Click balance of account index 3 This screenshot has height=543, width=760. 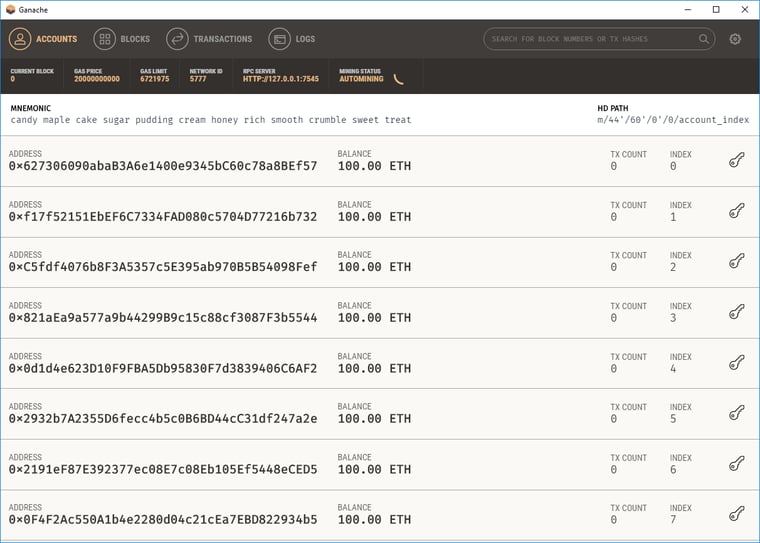(x=374, y=318)
